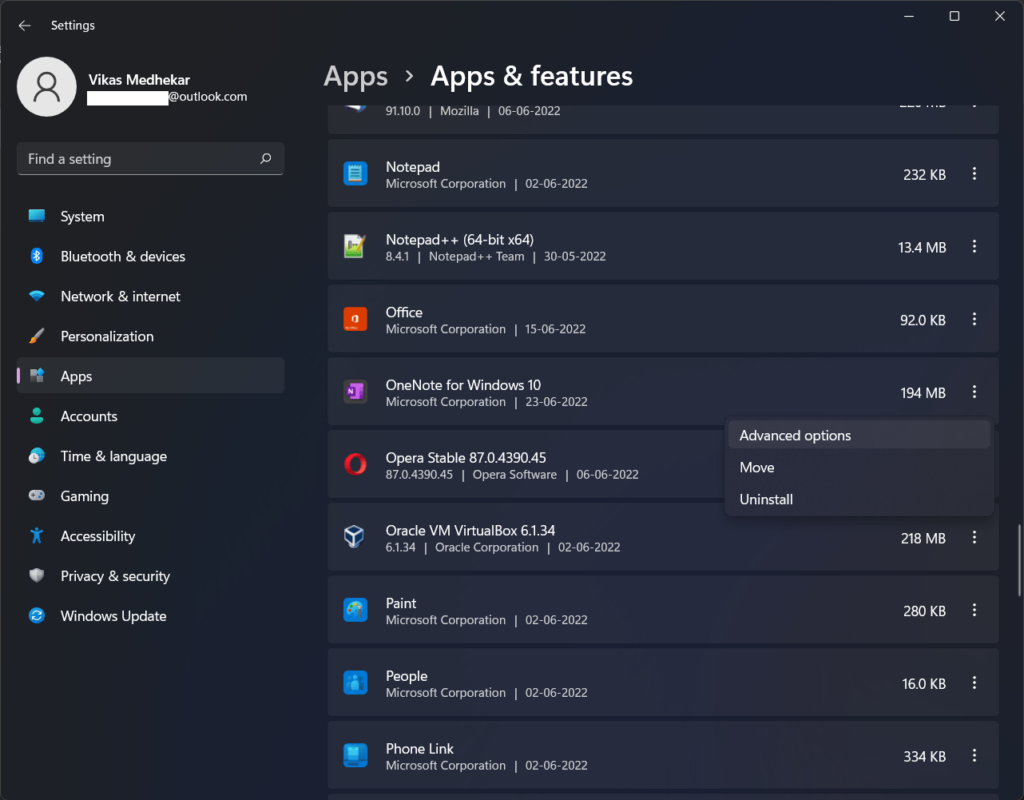Open more options for Notepad
Image resolution: width=1024 pixels, height=800 pixels.
tap(974, 174)
